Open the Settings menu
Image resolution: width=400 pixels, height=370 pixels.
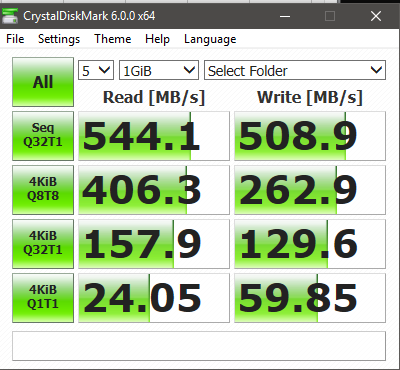pos(59,39)
